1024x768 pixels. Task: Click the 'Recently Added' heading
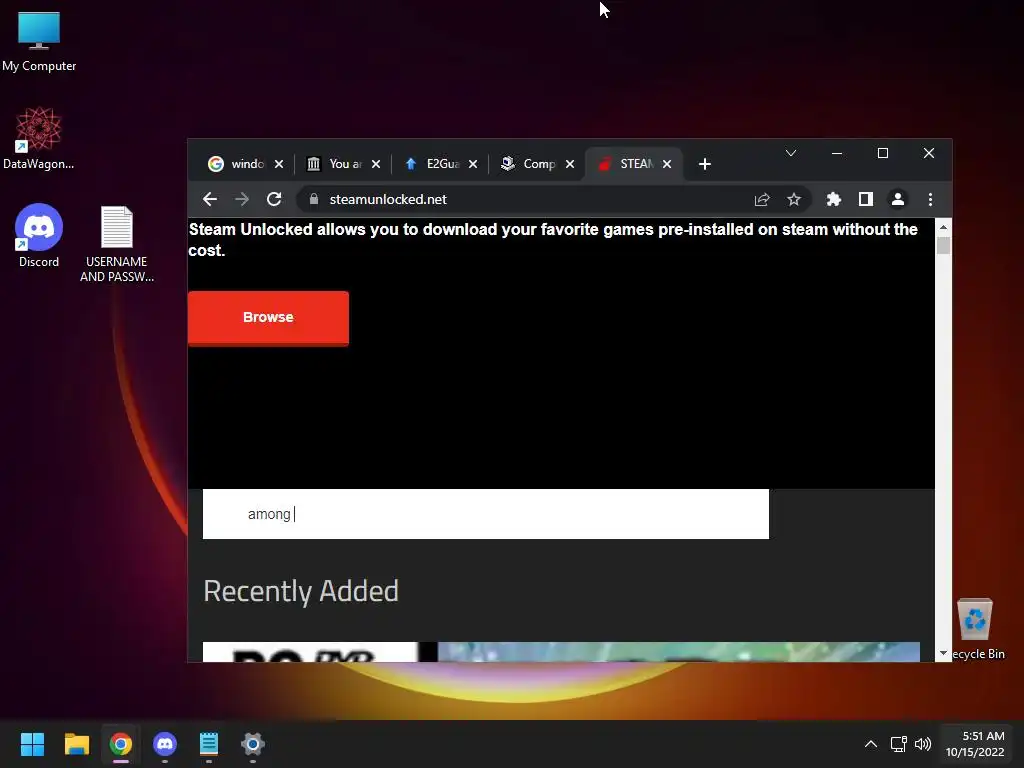tap(300, 591)
